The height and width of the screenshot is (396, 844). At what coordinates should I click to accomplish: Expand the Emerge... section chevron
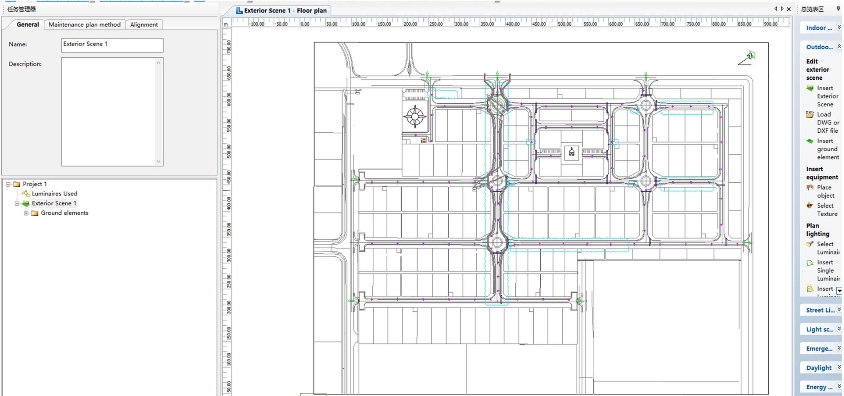(839, 349)
